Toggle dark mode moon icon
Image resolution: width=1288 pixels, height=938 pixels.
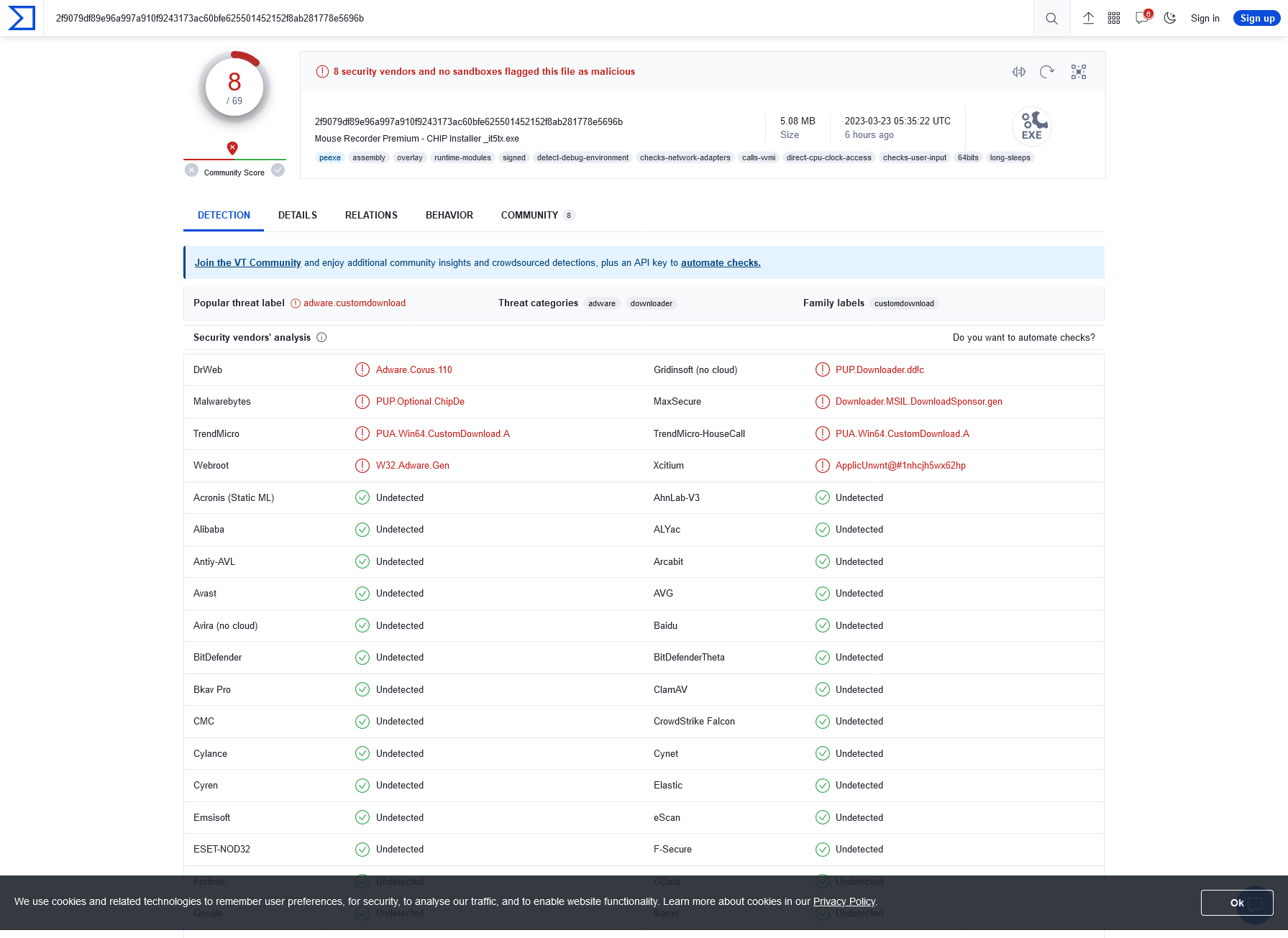tap(1170, 19)
